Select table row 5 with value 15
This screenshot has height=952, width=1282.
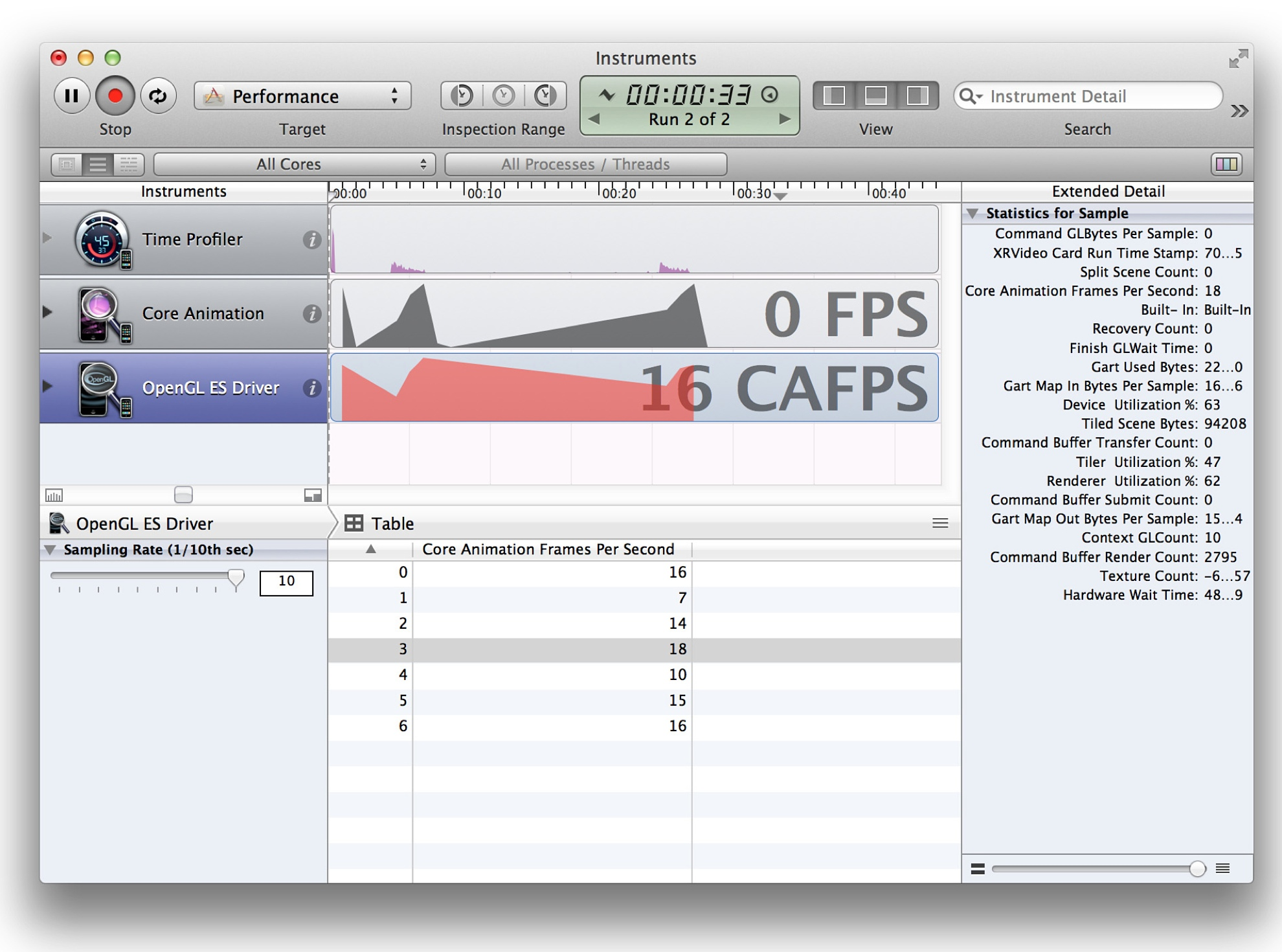pos(644,701)
